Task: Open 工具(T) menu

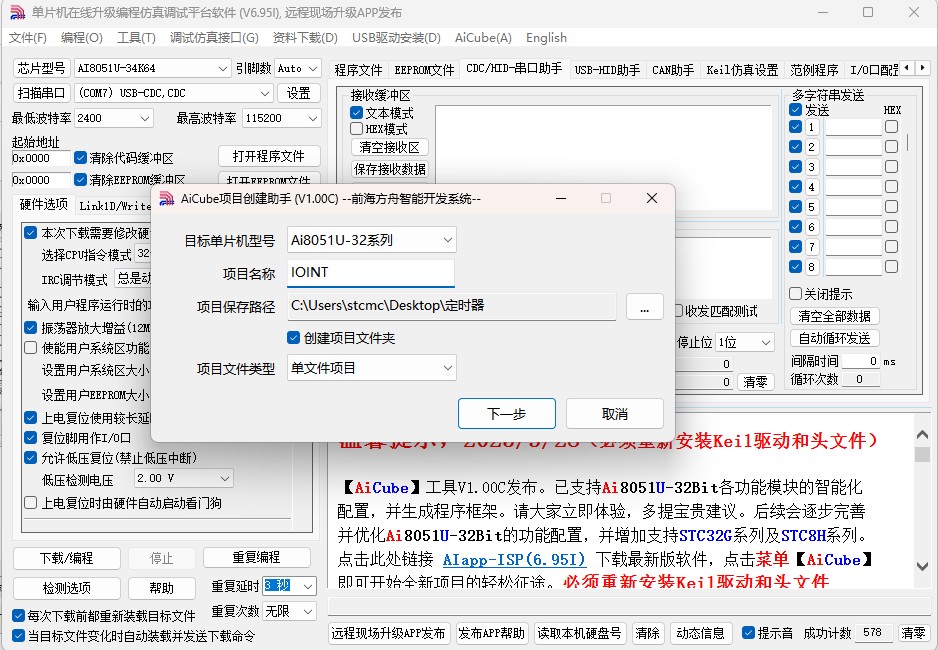Action: pyautogui.click(x=136, y=38)
